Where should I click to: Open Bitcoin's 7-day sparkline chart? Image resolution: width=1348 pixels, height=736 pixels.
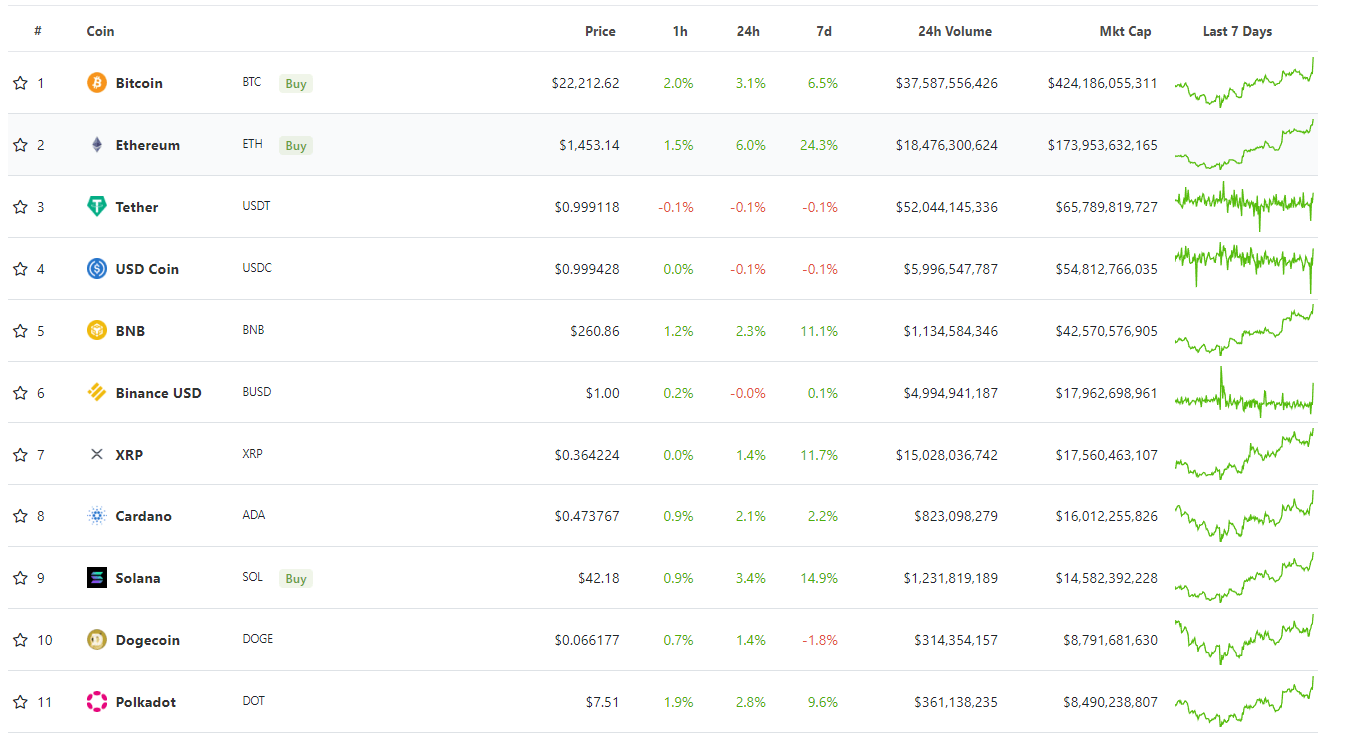[x=1245, y=83]
